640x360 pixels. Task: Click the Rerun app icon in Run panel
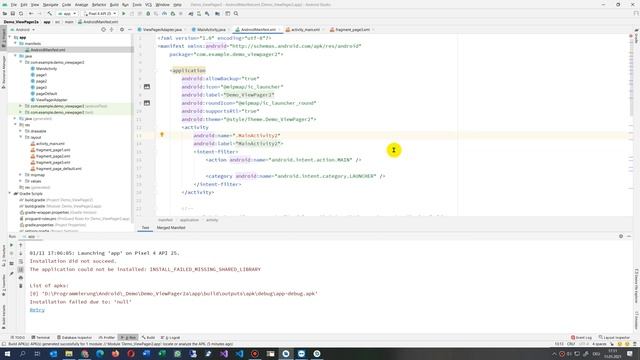point(11,245)
